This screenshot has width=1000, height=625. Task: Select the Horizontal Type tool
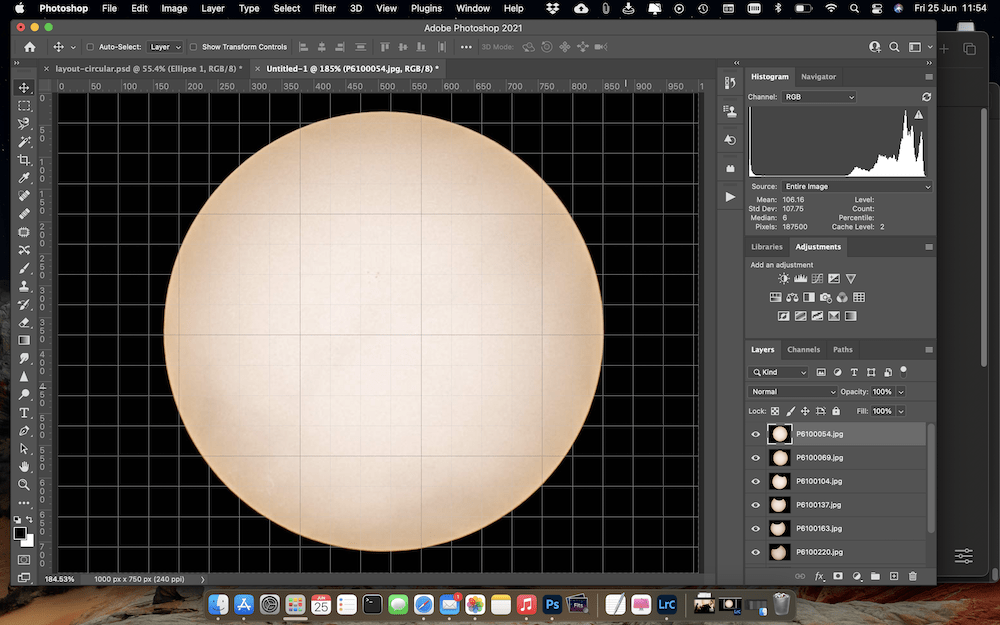[x=24, y=413]
